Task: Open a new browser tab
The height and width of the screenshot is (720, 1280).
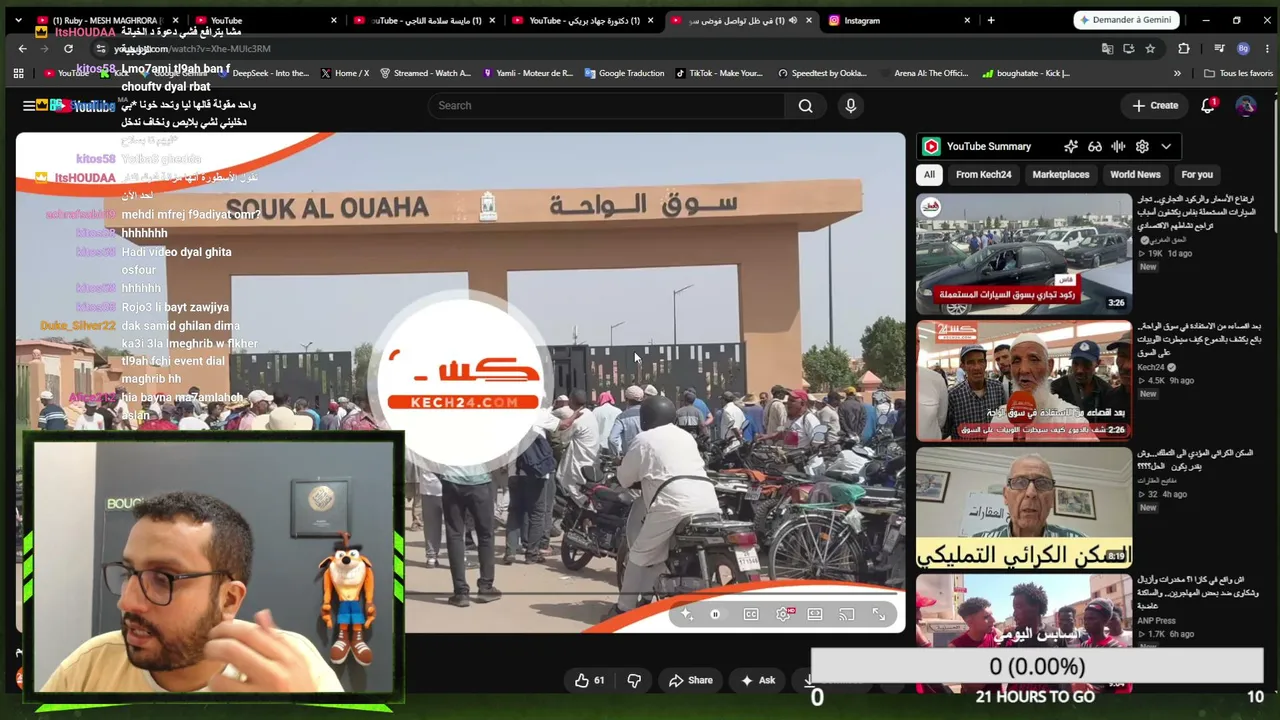Action: coord(991,20)
